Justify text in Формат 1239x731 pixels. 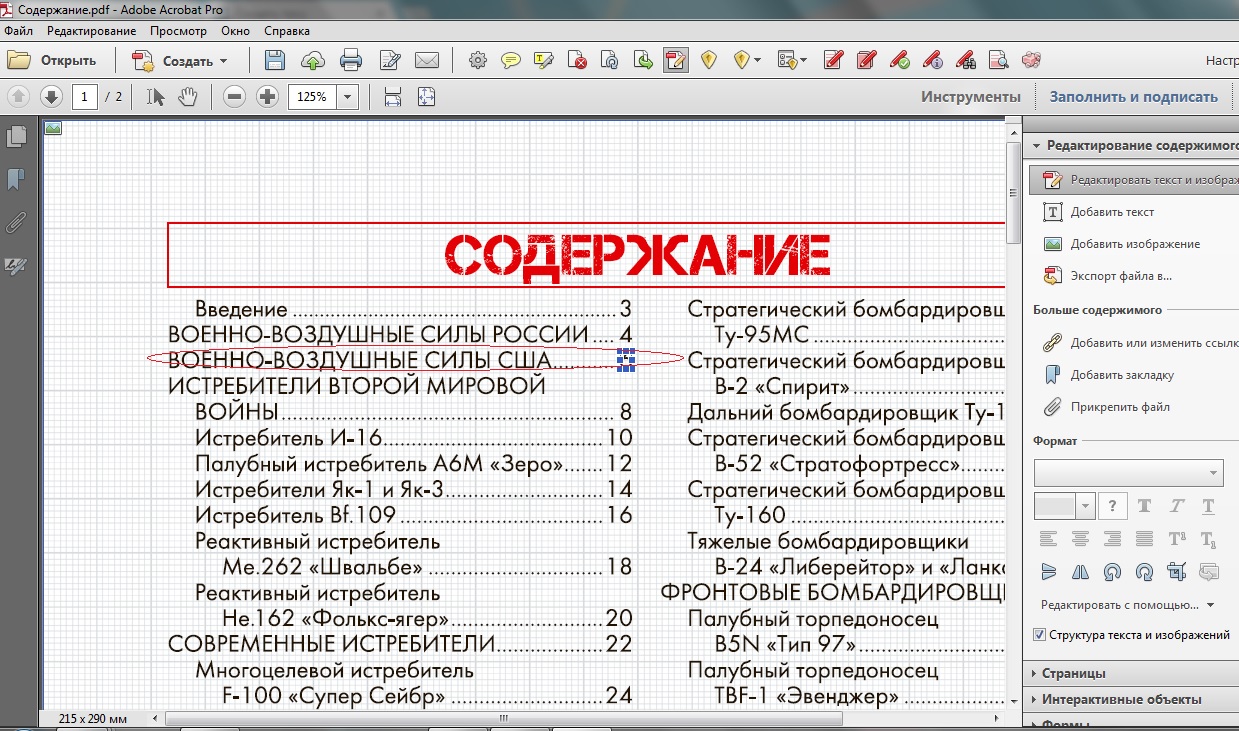pos(1144,539)
